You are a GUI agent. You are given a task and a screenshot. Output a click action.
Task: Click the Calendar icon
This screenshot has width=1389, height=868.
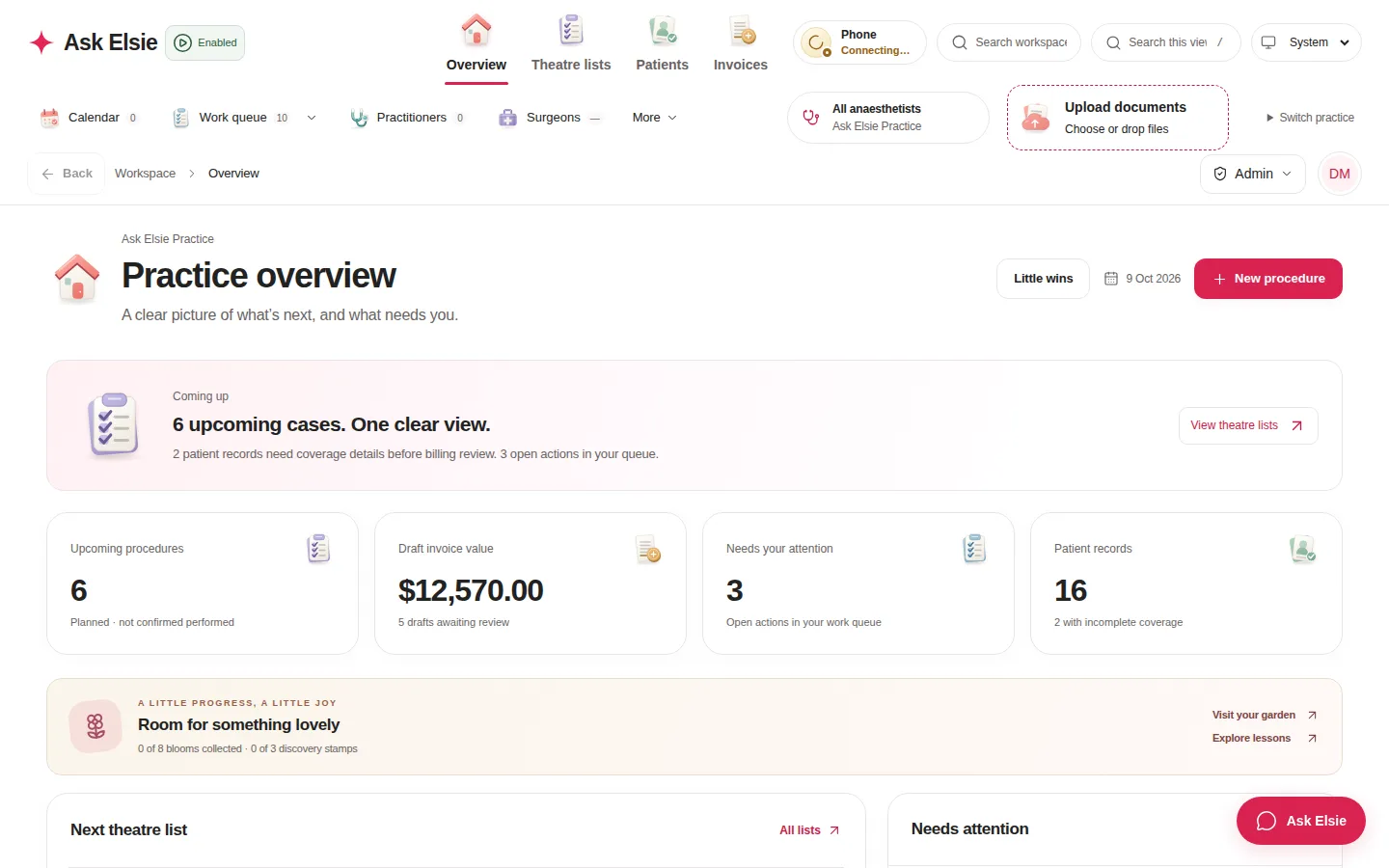point(49,118)
